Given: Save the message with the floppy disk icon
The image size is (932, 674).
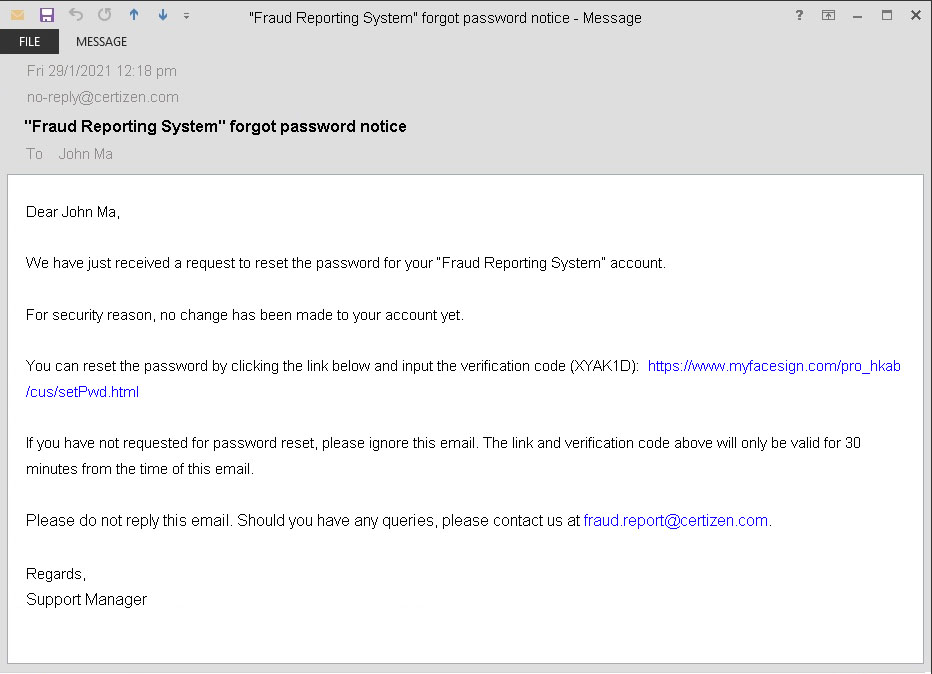Looking at the screenshot, I should point(47,15).
